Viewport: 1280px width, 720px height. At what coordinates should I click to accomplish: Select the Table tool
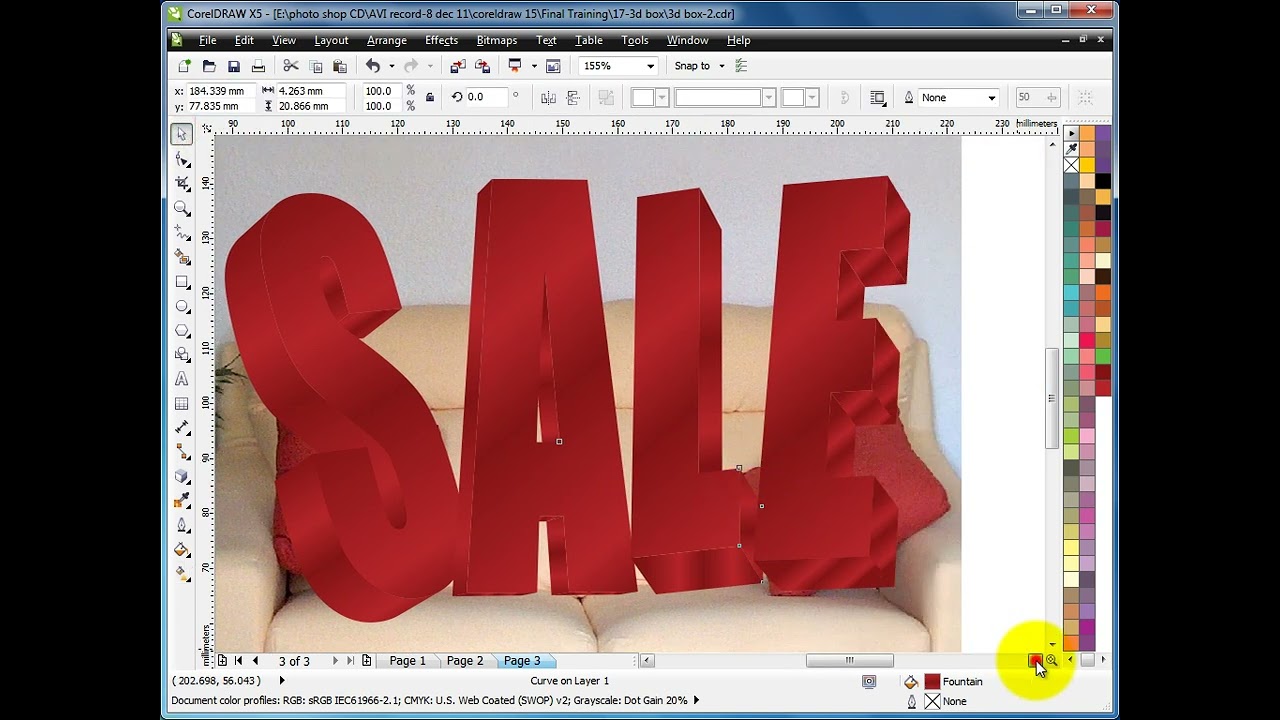(181, 404)
